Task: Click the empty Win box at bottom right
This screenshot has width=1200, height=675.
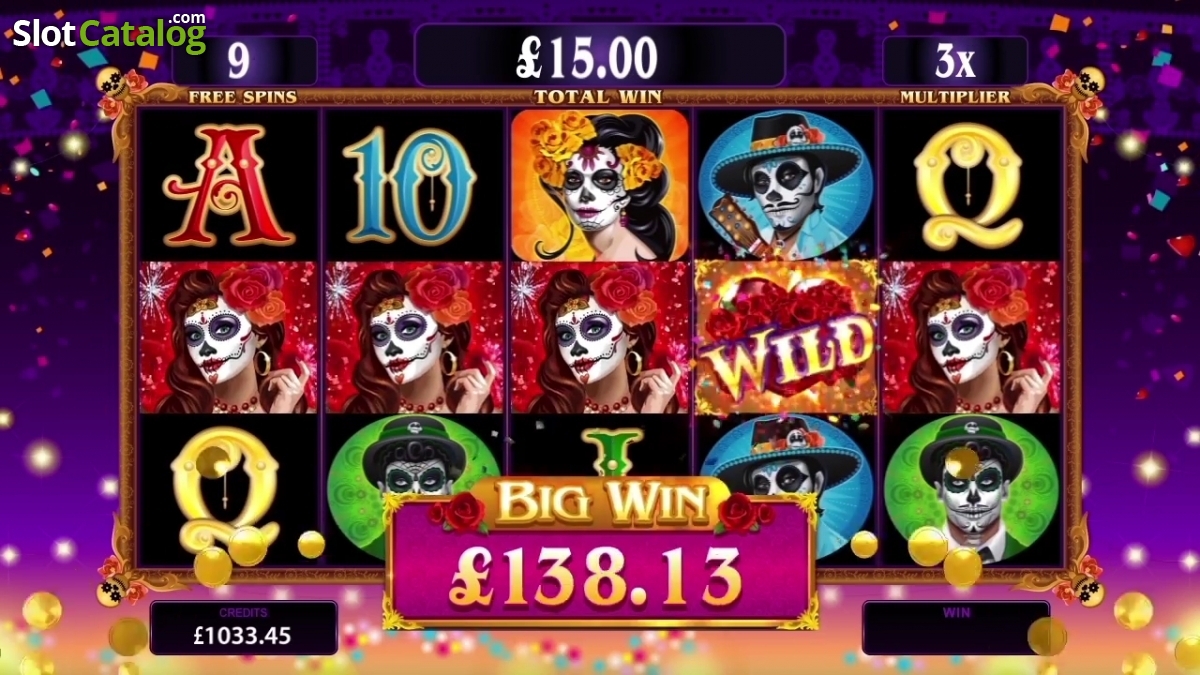Action: 956,628
